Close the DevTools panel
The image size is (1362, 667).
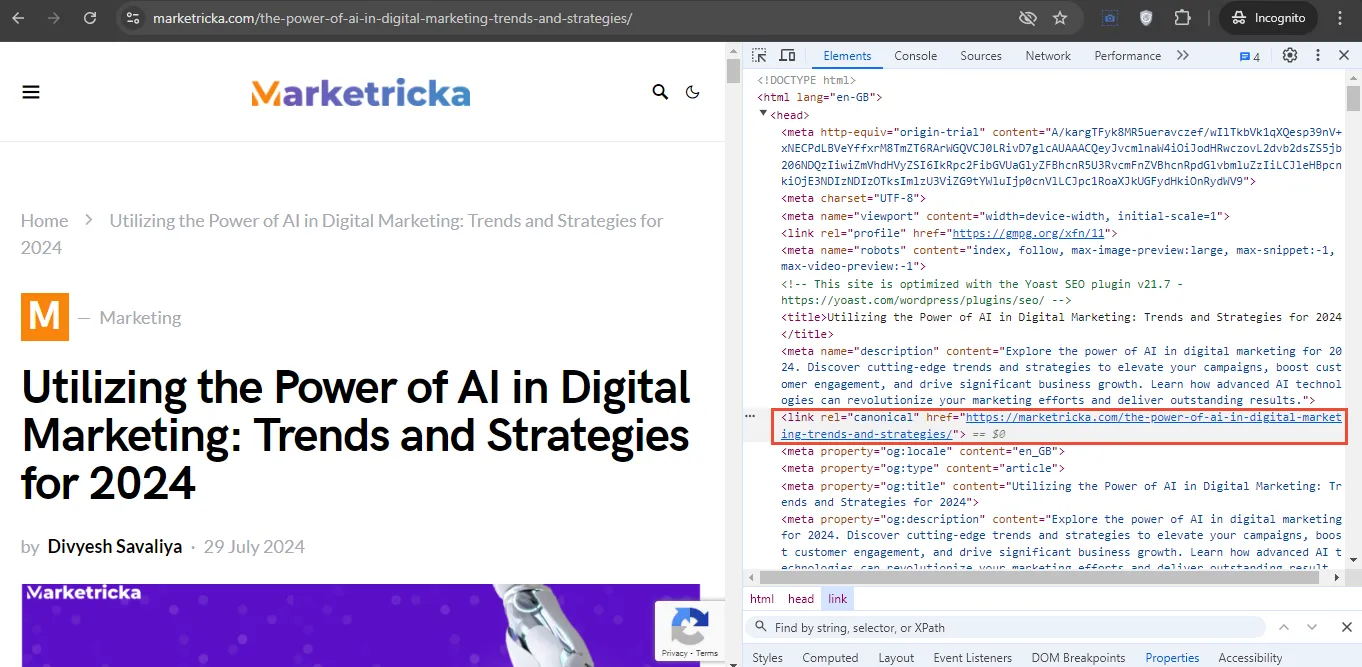[x=1344, y=55]
